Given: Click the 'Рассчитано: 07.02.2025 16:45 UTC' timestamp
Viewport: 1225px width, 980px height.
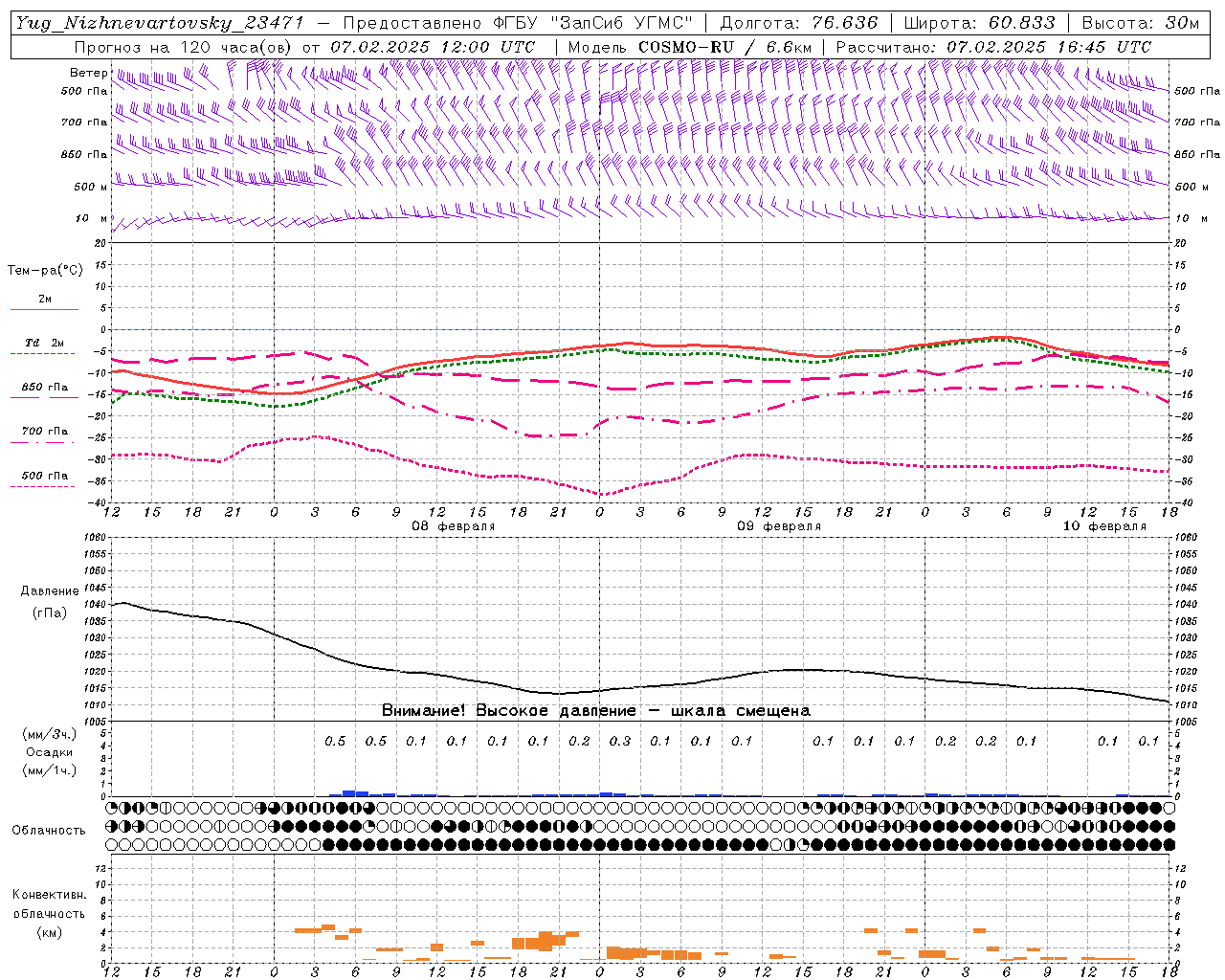Looking at the screenshot, I should (x=993, y=47).
